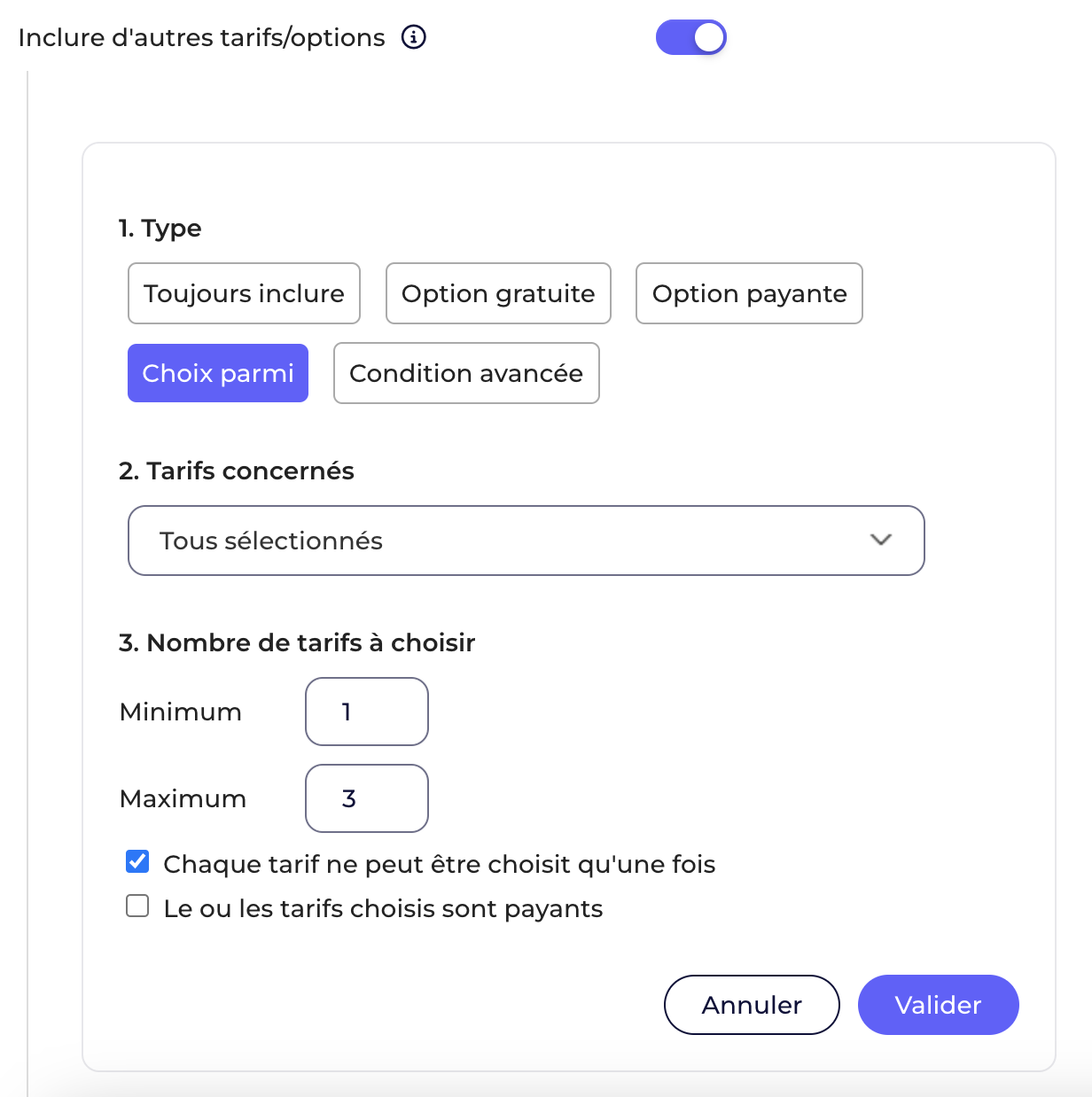Click the Maximum label

[x=183, y=798]
